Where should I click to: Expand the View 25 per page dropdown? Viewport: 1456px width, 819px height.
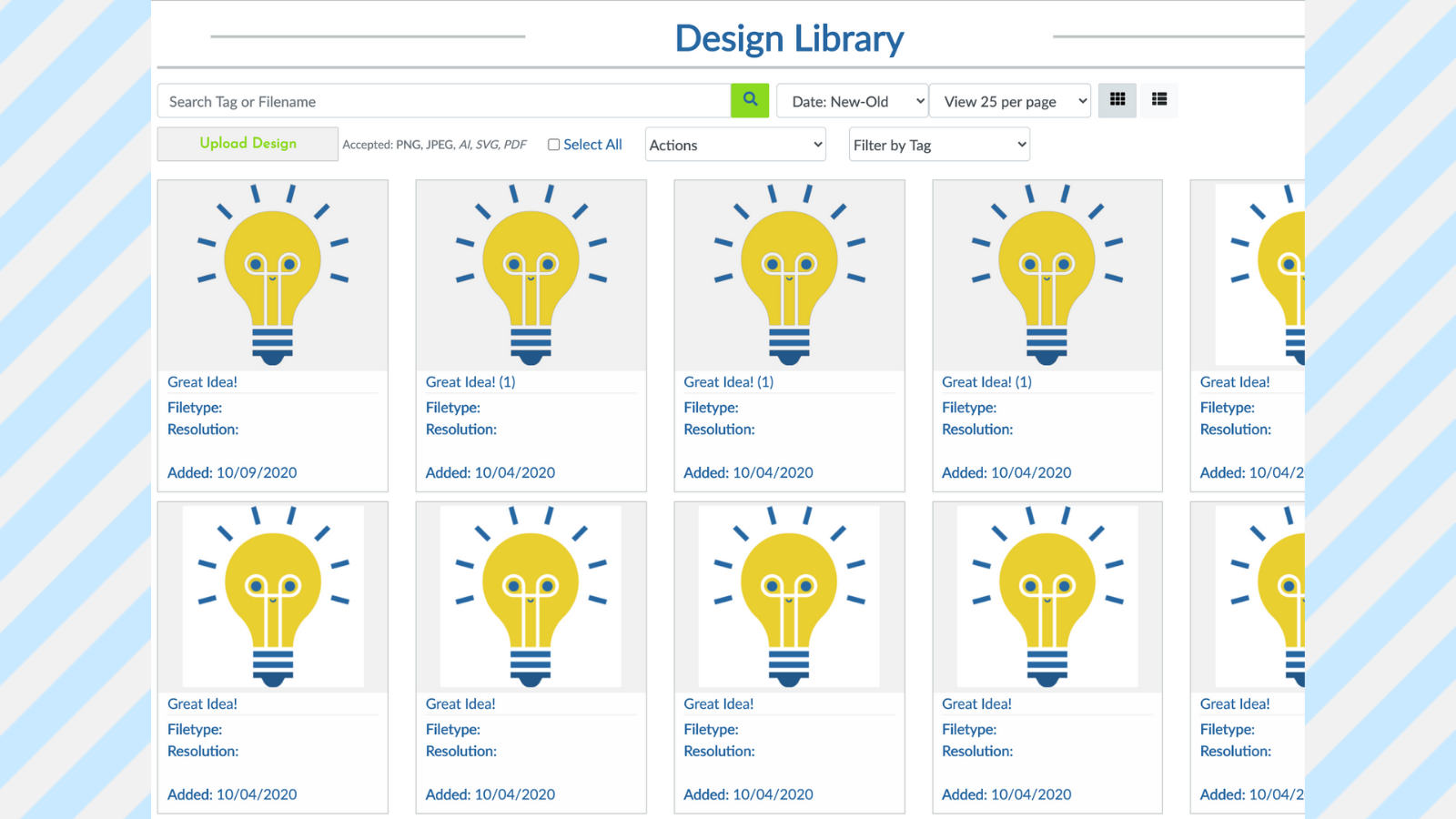pos(1010,101)
